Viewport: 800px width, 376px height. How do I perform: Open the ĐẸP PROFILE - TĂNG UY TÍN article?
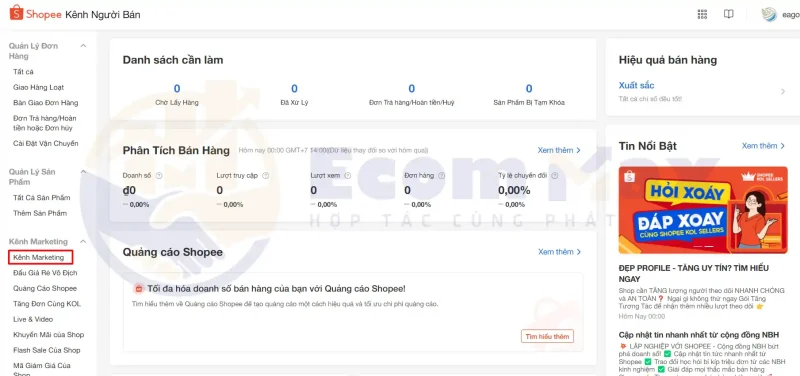point(694,273)
